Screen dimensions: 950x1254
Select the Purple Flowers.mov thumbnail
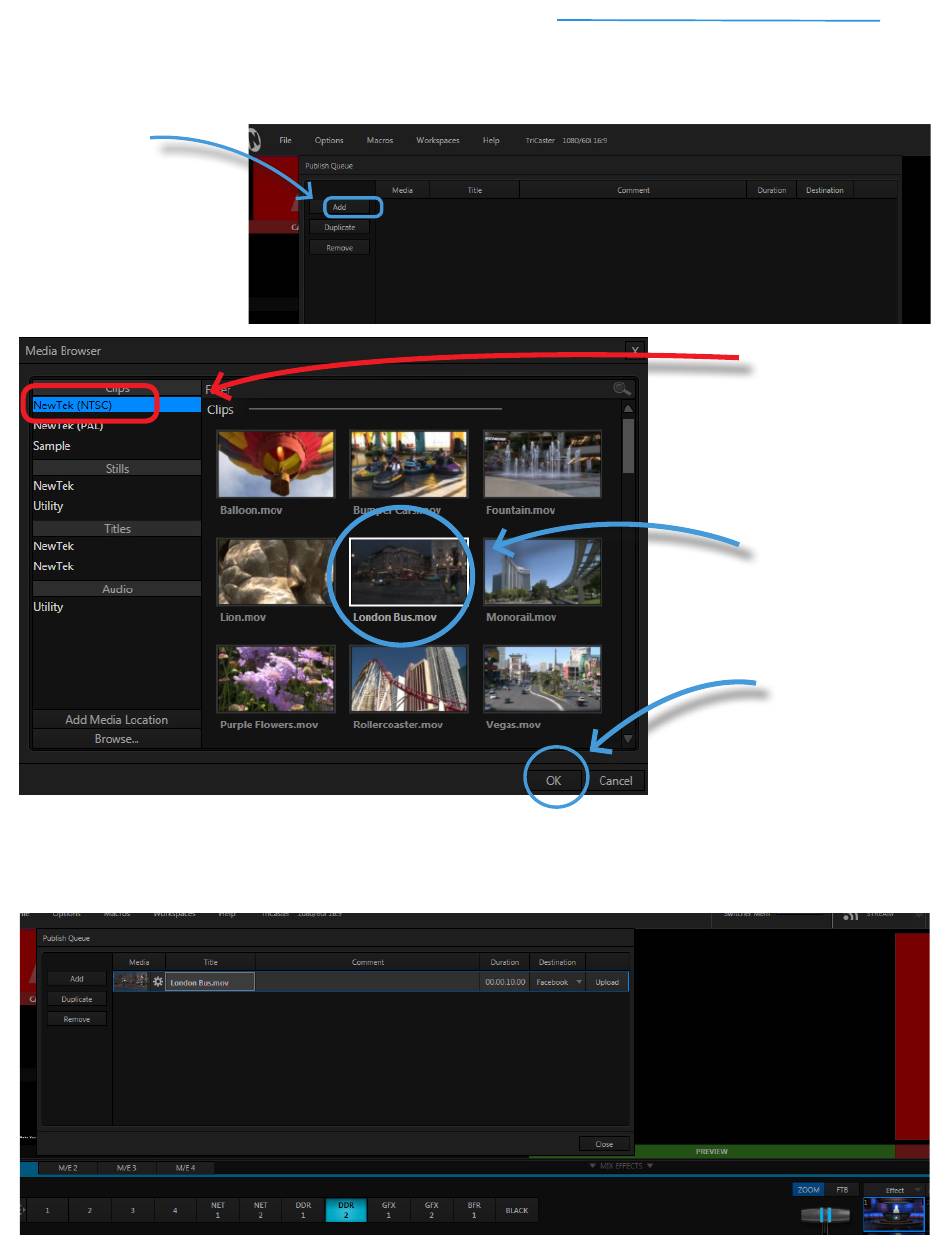tap(276, 678)
